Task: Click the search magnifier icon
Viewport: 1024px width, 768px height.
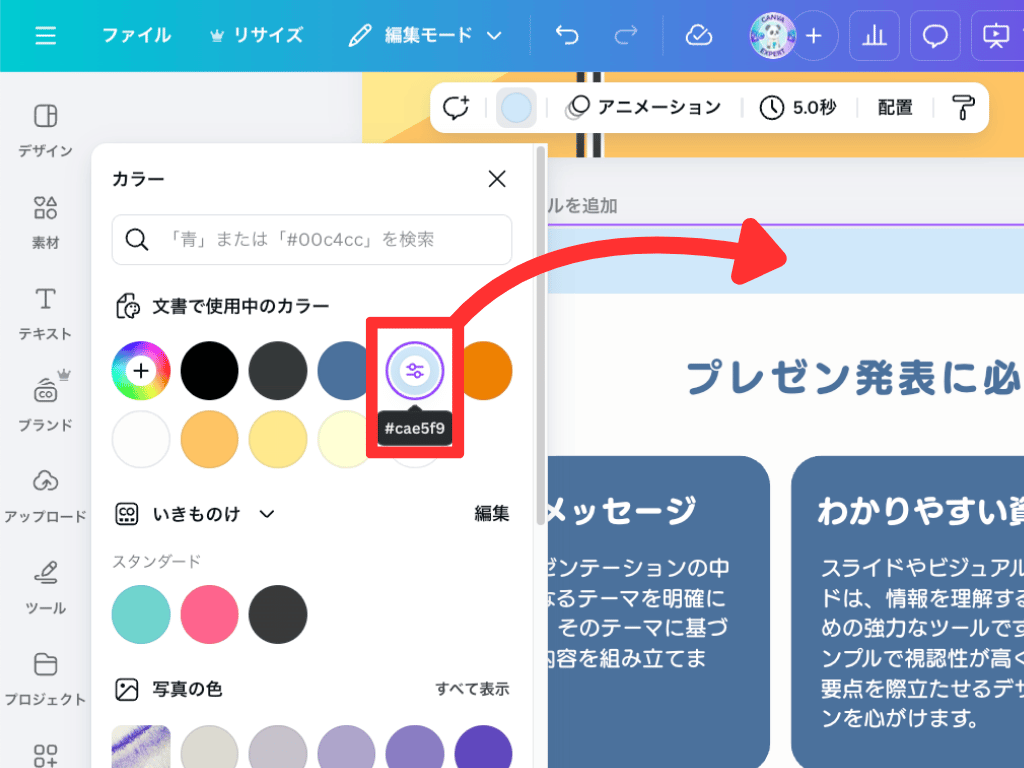Action: coord(136,240)
